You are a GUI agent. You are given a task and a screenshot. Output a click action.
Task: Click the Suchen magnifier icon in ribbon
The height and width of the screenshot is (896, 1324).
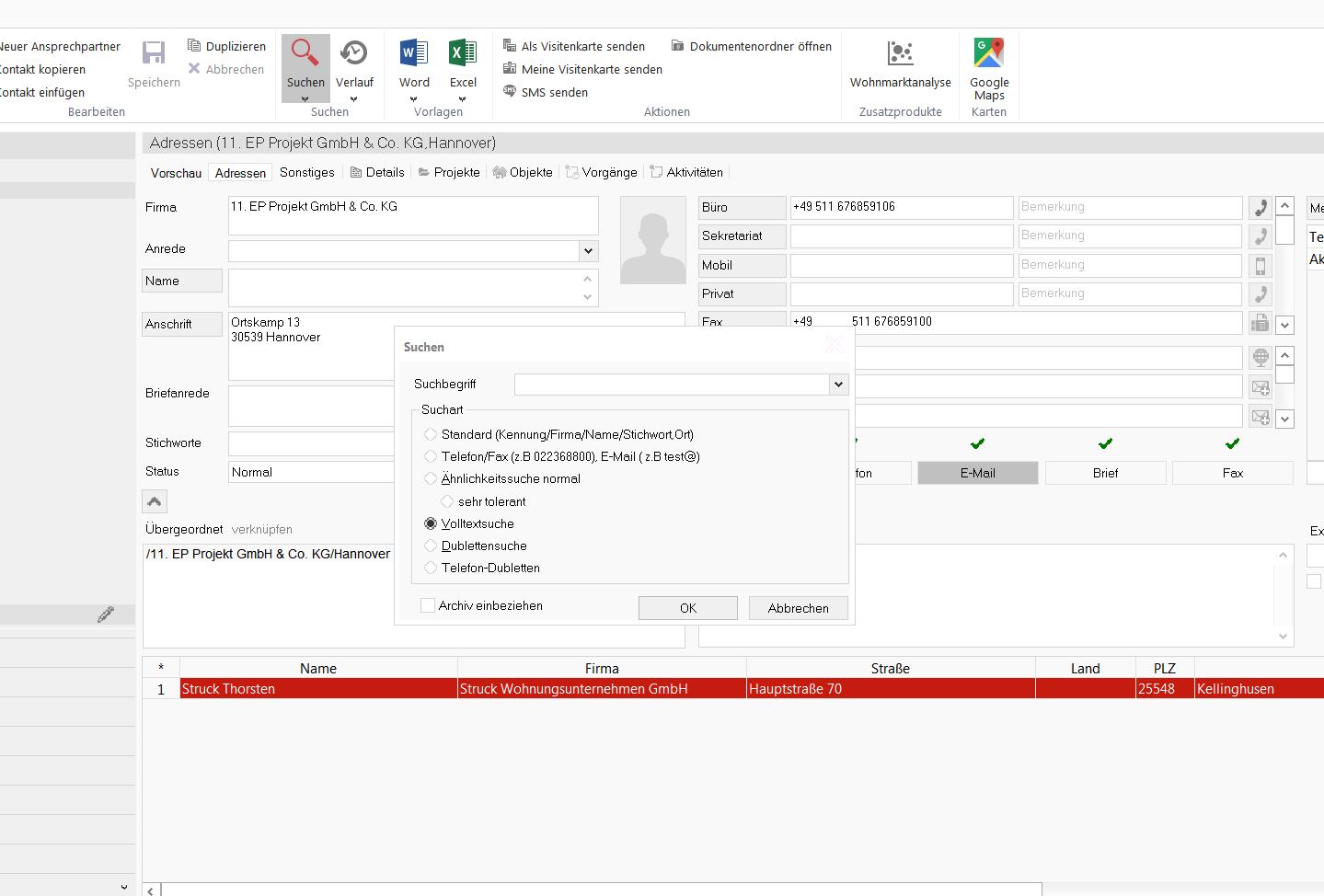click(x=305, y=54)
